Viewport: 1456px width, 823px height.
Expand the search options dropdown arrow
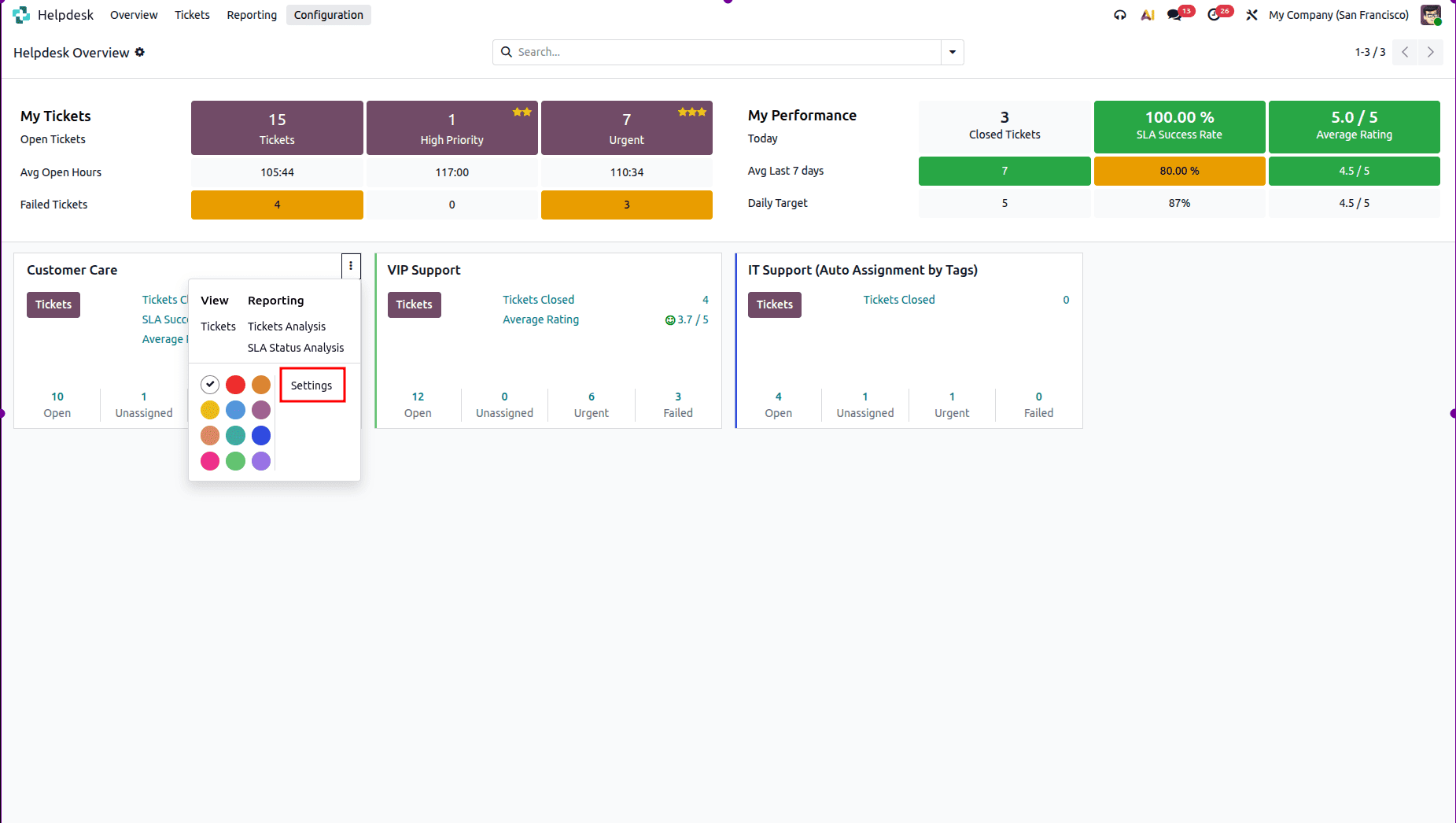tap(953, 52)
